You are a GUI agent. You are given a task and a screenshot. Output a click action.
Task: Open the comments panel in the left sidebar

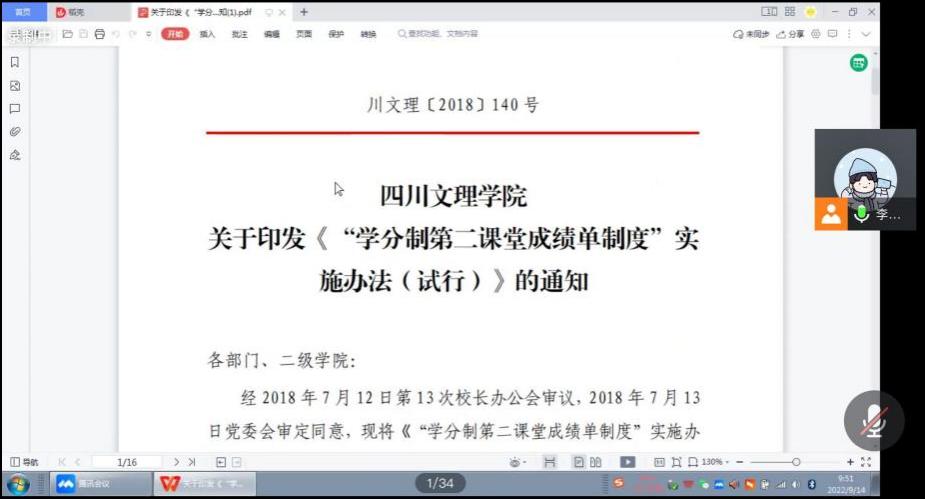coord(15,109)
